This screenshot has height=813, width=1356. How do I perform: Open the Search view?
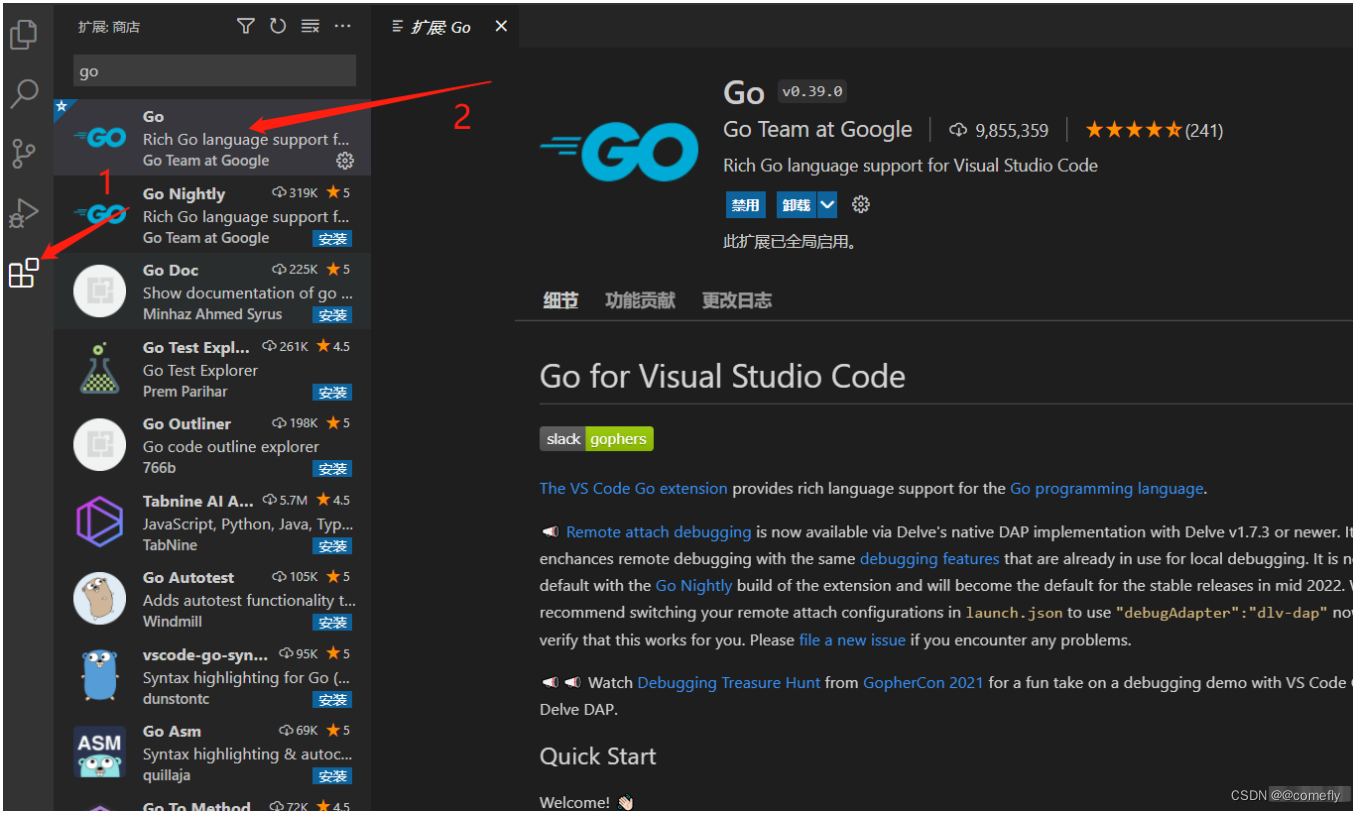tap(23, 93)
